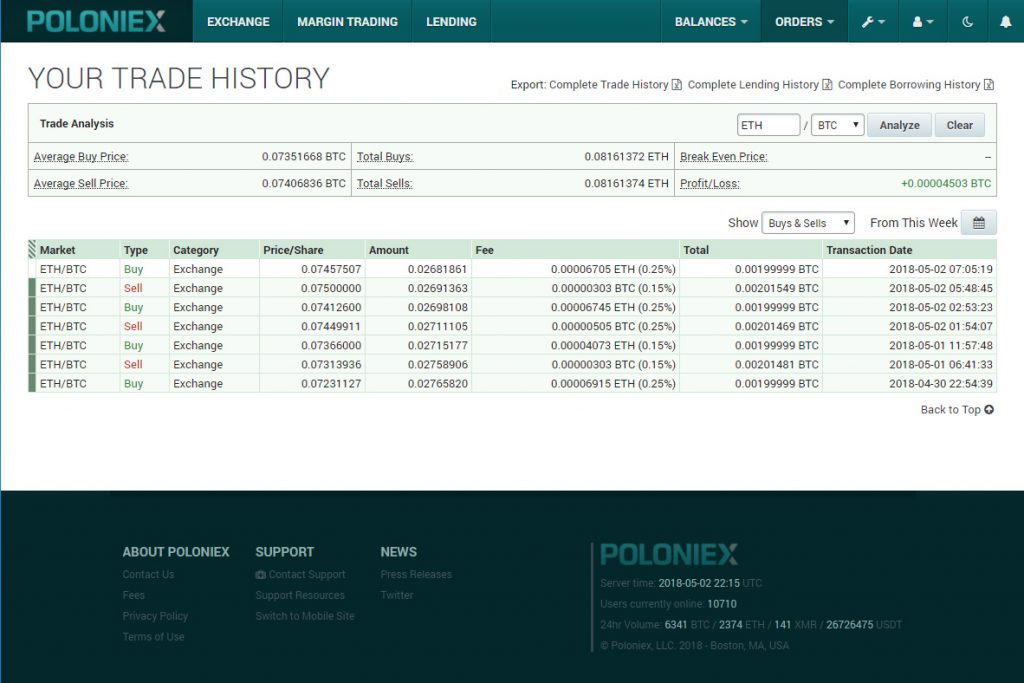Open the wrench settings menu
Viewport: 1024px width, 683px height.
[872, 22]
